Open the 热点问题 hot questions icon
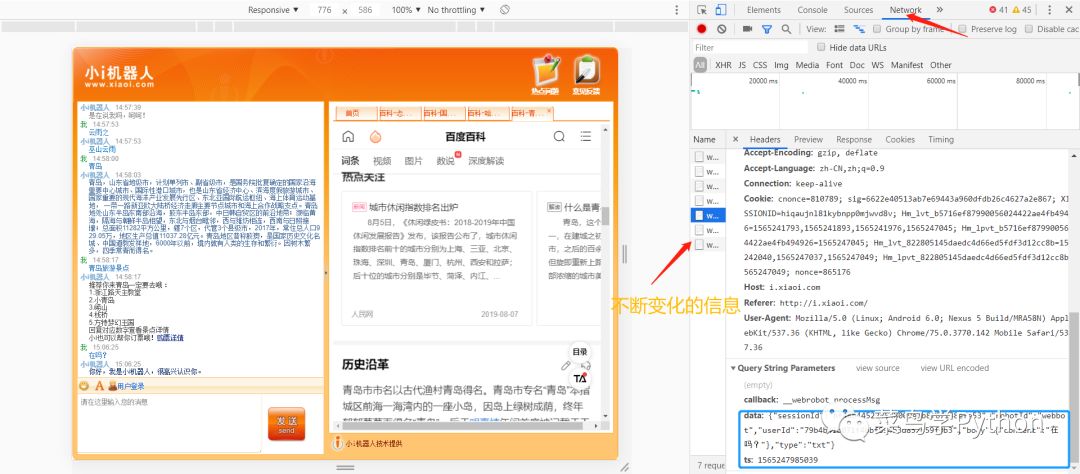 546,74
